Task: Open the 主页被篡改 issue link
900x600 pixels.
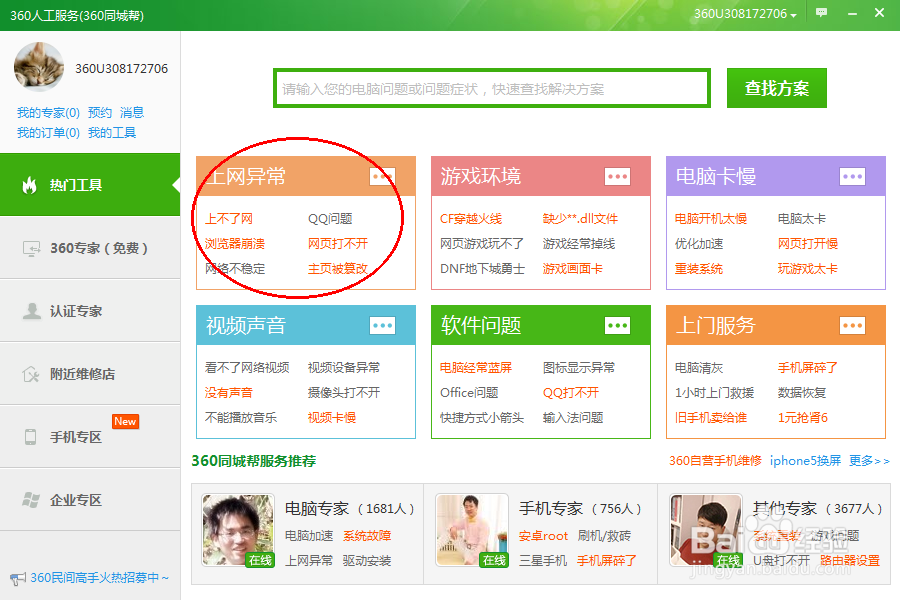Action: pyautogui.click(x=338, y=269)
